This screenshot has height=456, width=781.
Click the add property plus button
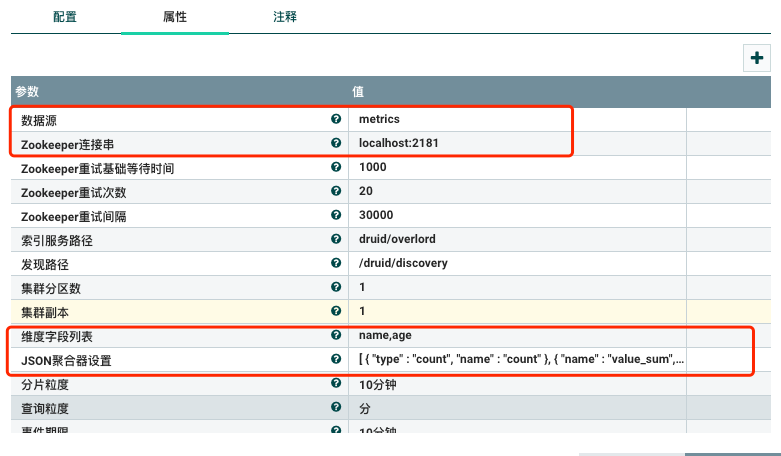point(757,59)
